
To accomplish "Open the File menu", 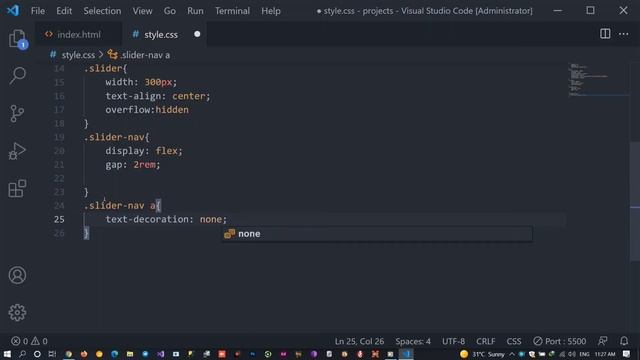I will click(x=38, y=11).
